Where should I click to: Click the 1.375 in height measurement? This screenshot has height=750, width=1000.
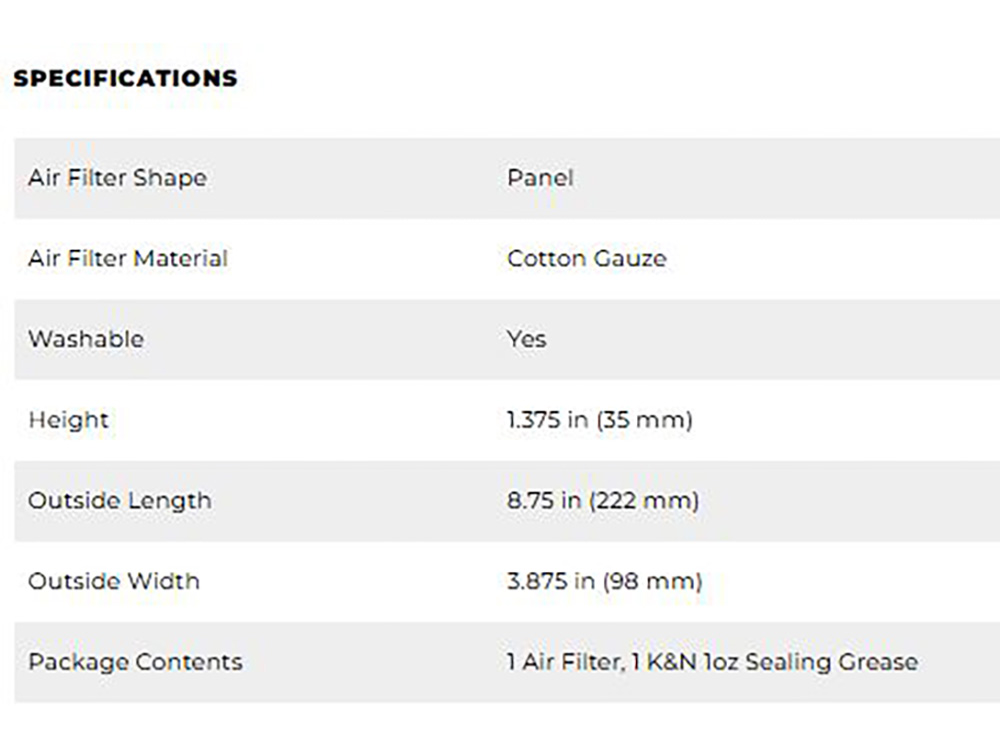click(x=547, y=420)
